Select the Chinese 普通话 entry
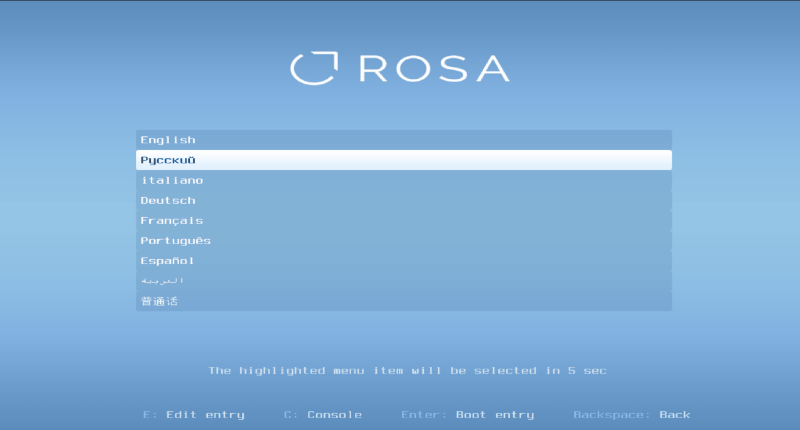Screen dimensions: 800x430 pyautogui.click(x=404, y=301)
